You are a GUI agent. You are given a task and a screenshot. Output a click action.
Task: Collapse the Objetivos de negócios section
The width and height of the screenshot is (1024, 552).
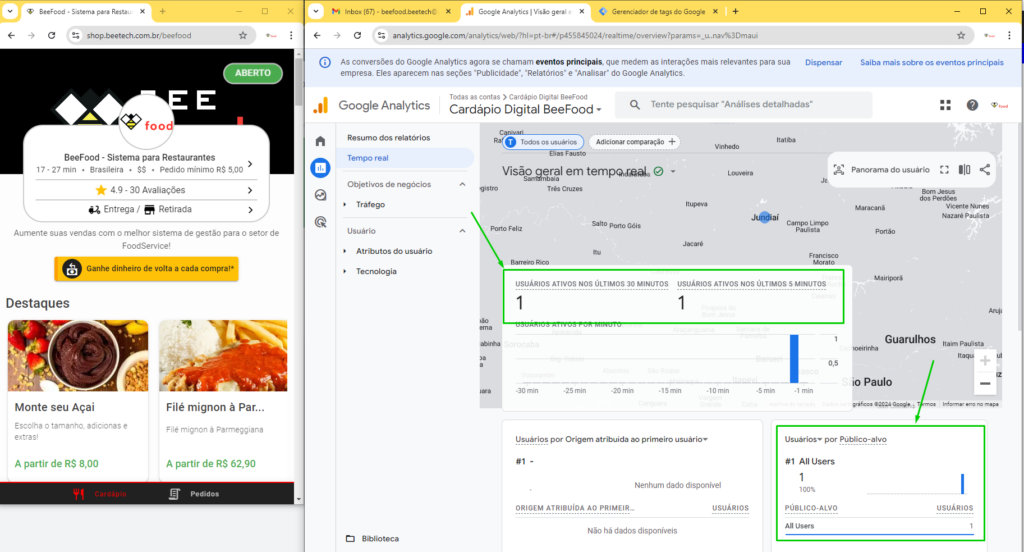click(462, 184)
